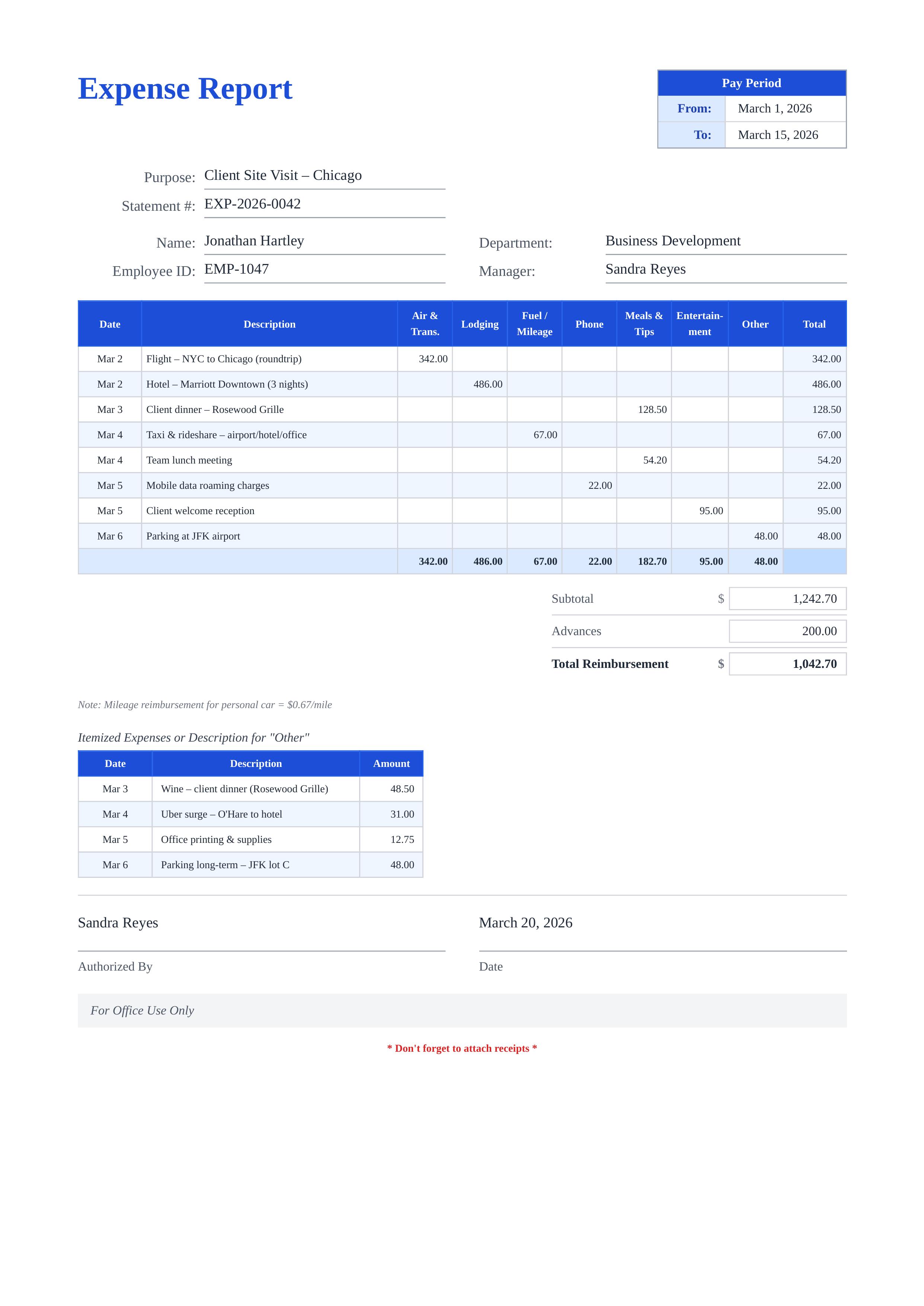The height and width of the screenshot is (1306, 924).
Task: Click the Entertainment column header
Action: click(x=699, y=324)
